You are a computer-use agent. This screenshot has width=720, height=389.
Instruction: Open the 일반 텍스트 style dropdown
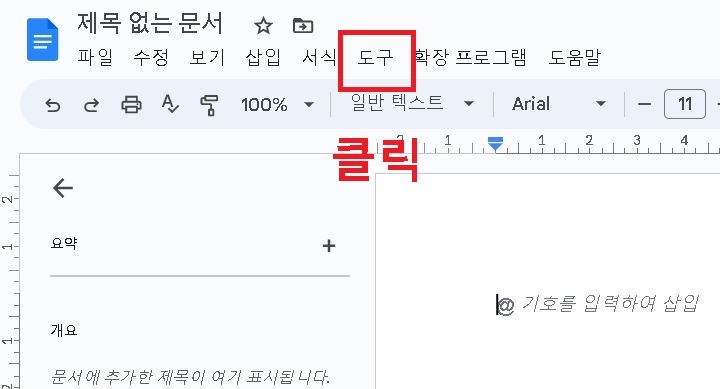[412, 104]
